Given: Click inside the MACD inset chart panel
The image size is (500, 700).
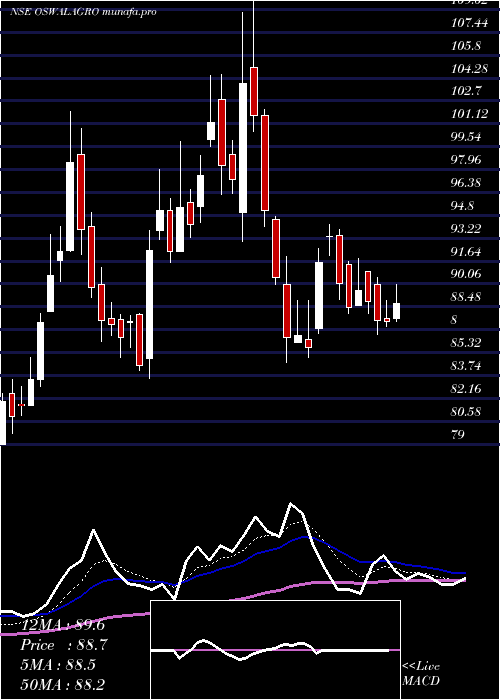Looking at the screenshot, I should click(275, 650).
